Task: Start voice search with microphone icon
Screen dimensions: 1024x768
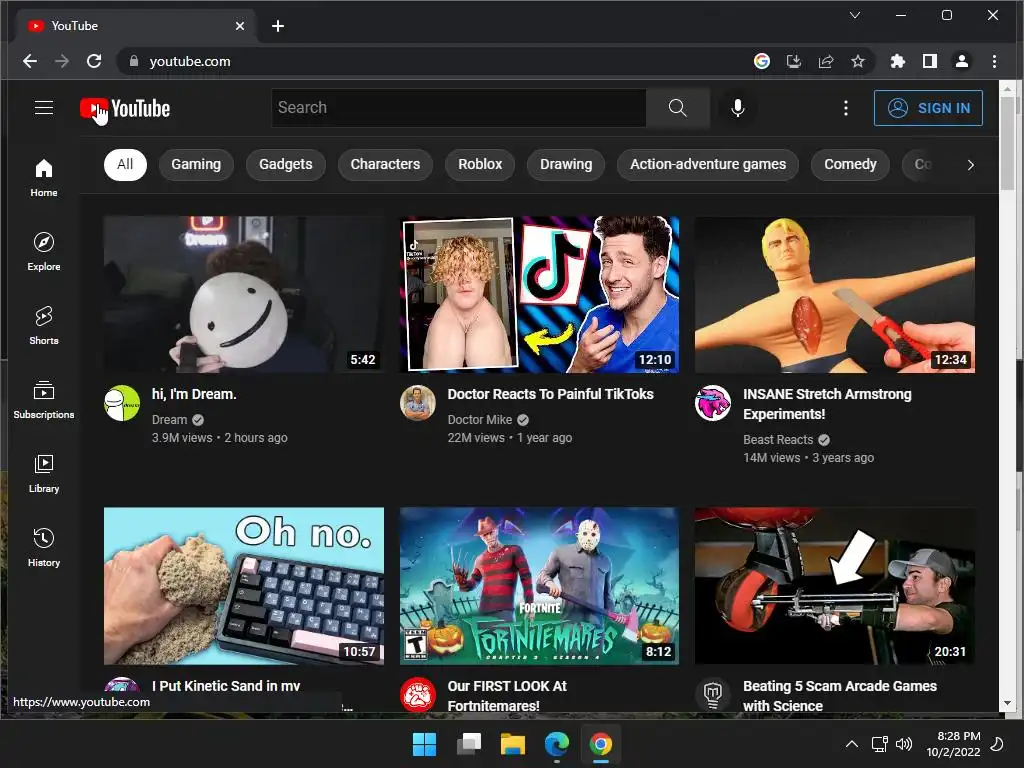Action: click(738, 108)
